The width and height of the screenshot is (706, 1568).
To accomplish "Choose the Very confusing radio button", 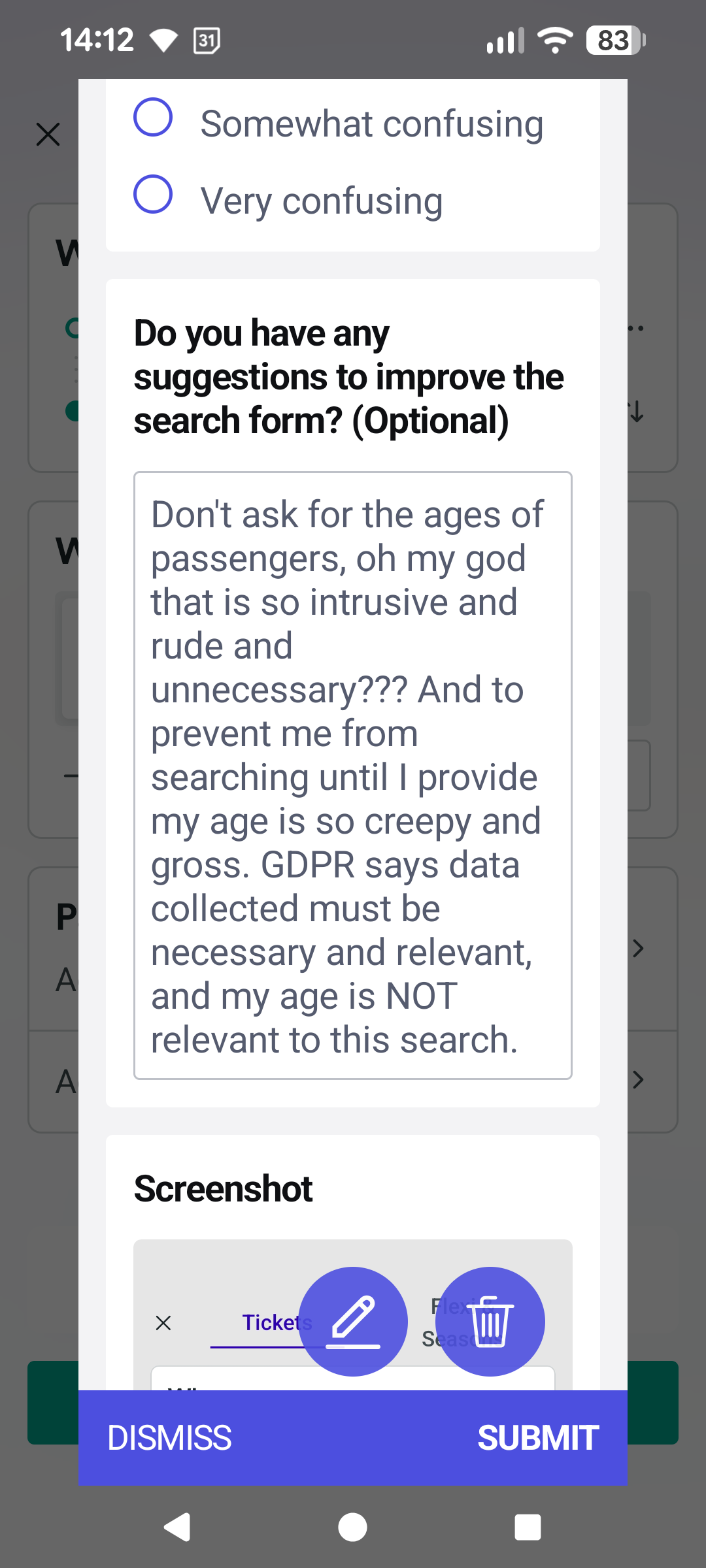I will [153, 195].
